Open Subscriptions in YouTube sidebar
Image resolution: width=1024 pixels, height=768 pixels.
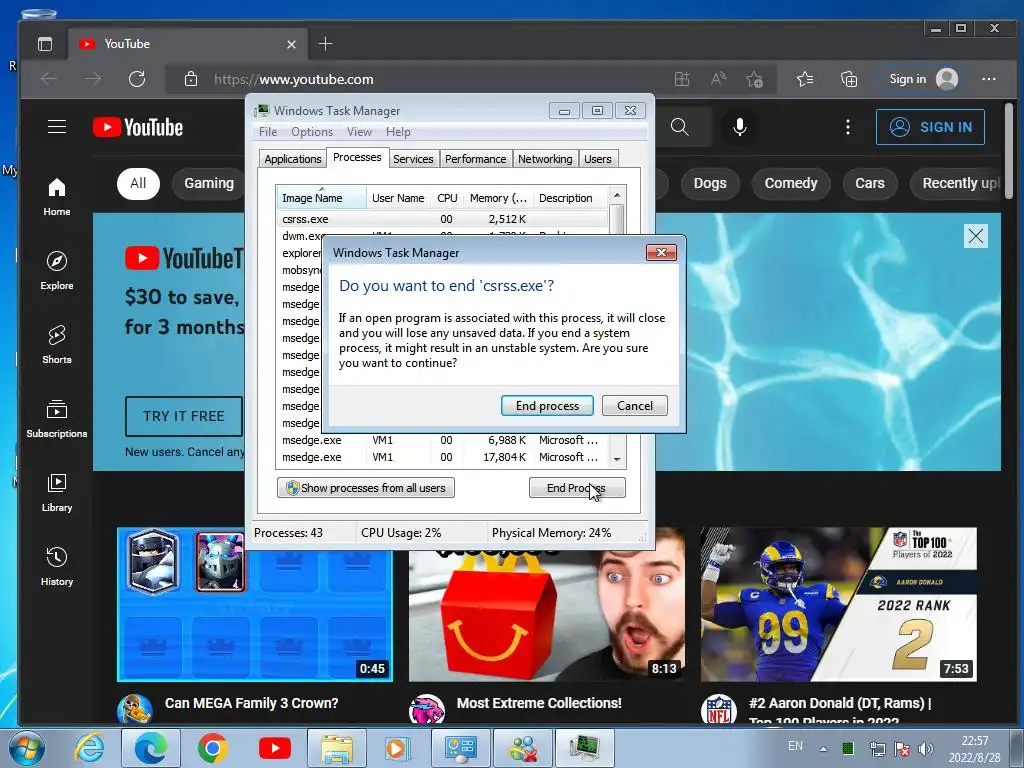click(57, 419)
